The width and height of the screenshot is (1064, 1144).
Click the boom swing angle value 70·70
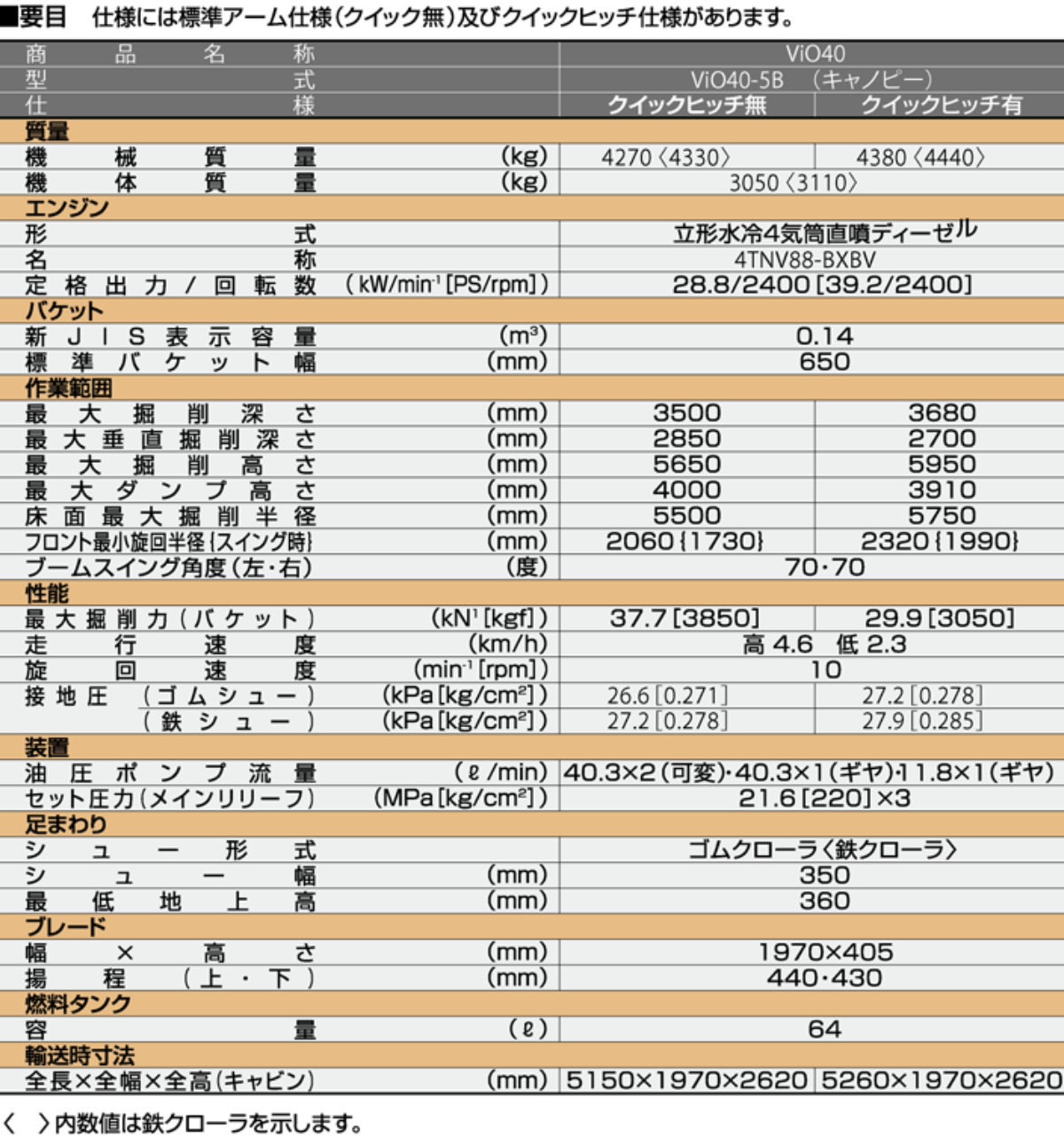click(824, 567)
